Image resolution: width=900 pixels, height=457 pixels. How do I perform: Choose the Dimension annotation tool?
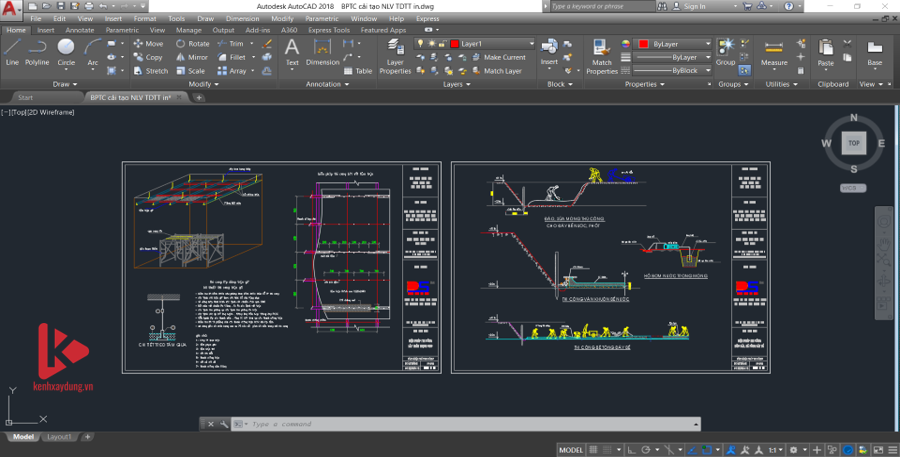[322, 52]
